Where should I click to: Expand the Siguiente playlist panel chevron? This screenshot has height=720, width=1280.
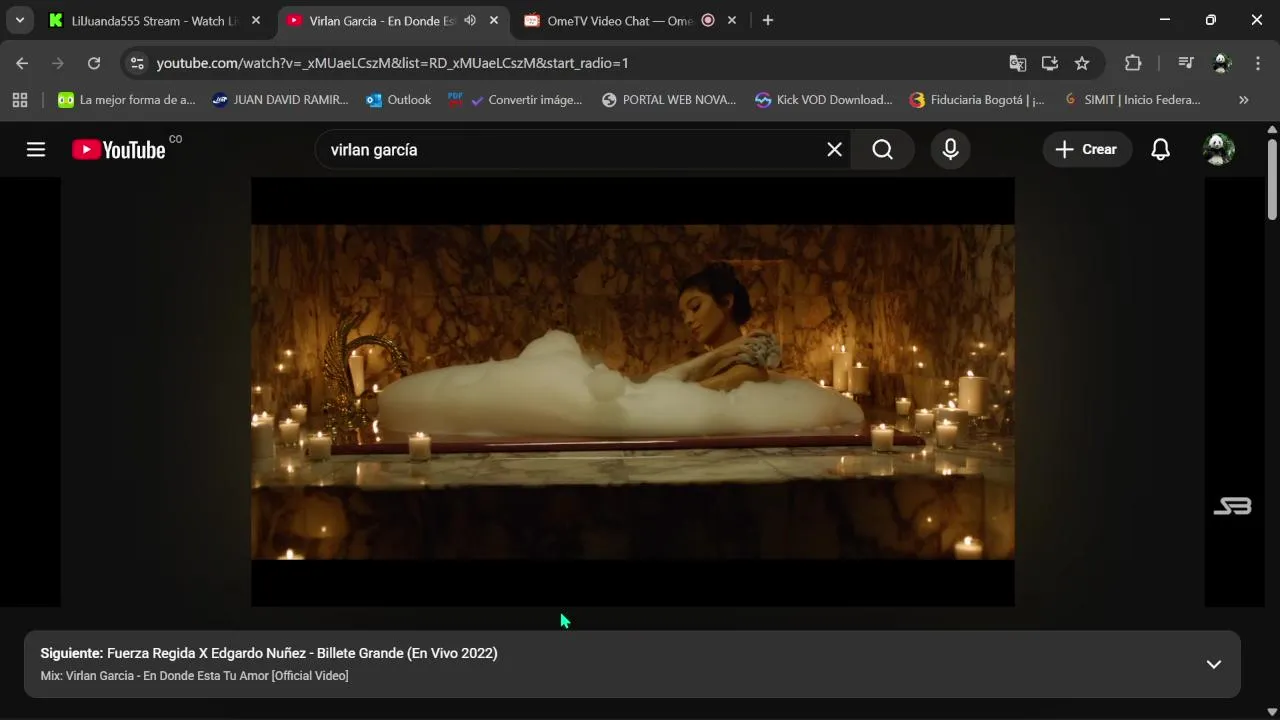1214,664
